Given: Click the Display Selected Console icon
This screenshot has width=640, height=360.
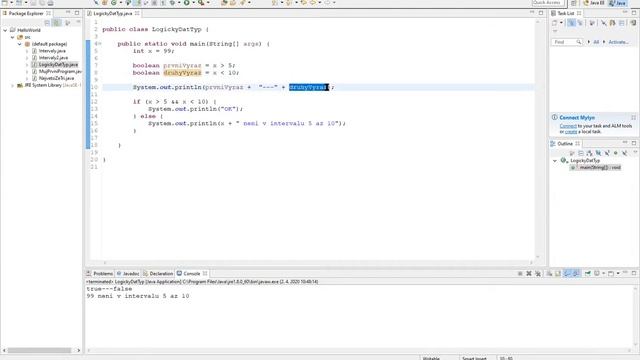Looking at the screenshot, I should 597,273.
